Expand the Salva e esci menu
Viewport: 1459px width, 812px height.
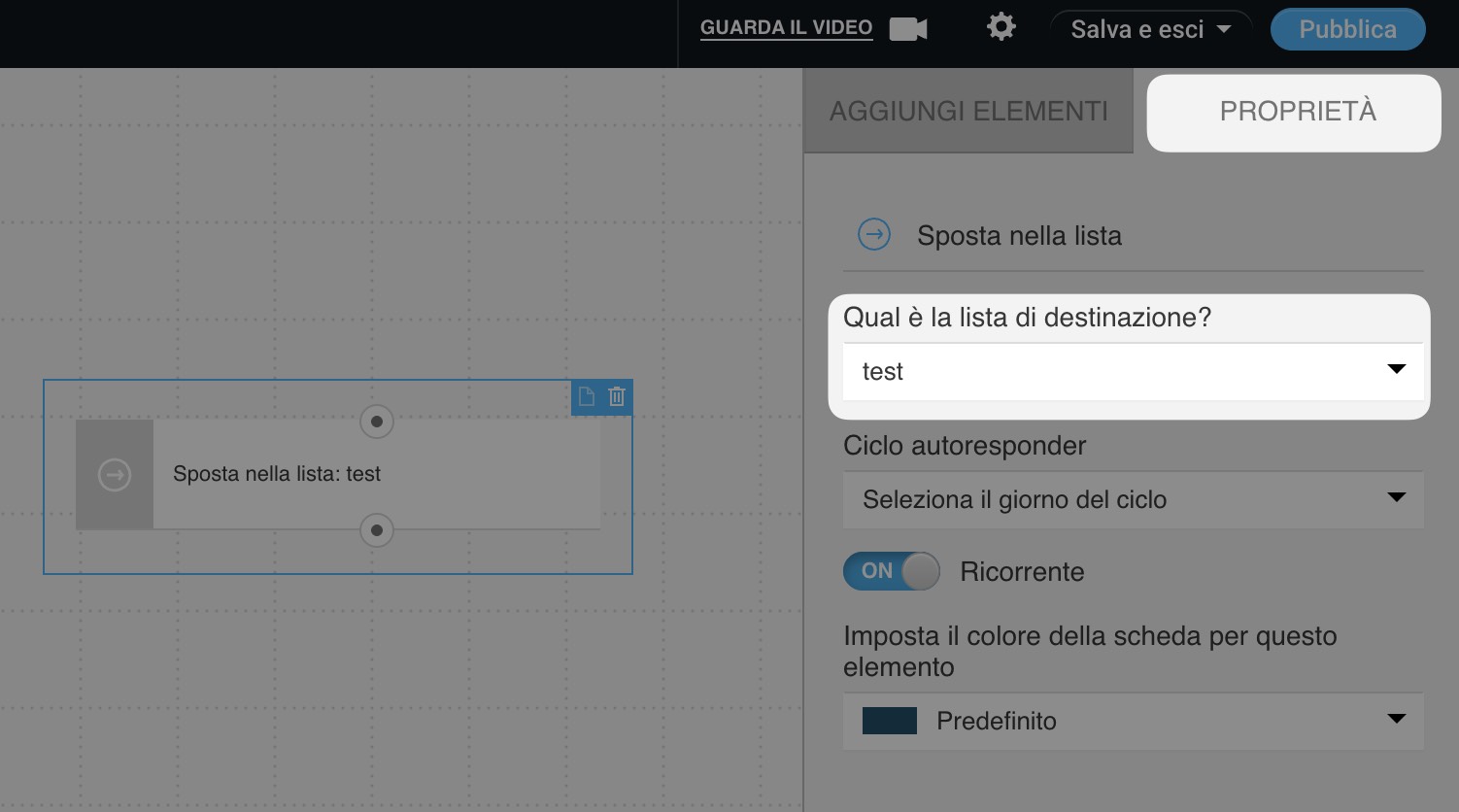point(1151,29)
